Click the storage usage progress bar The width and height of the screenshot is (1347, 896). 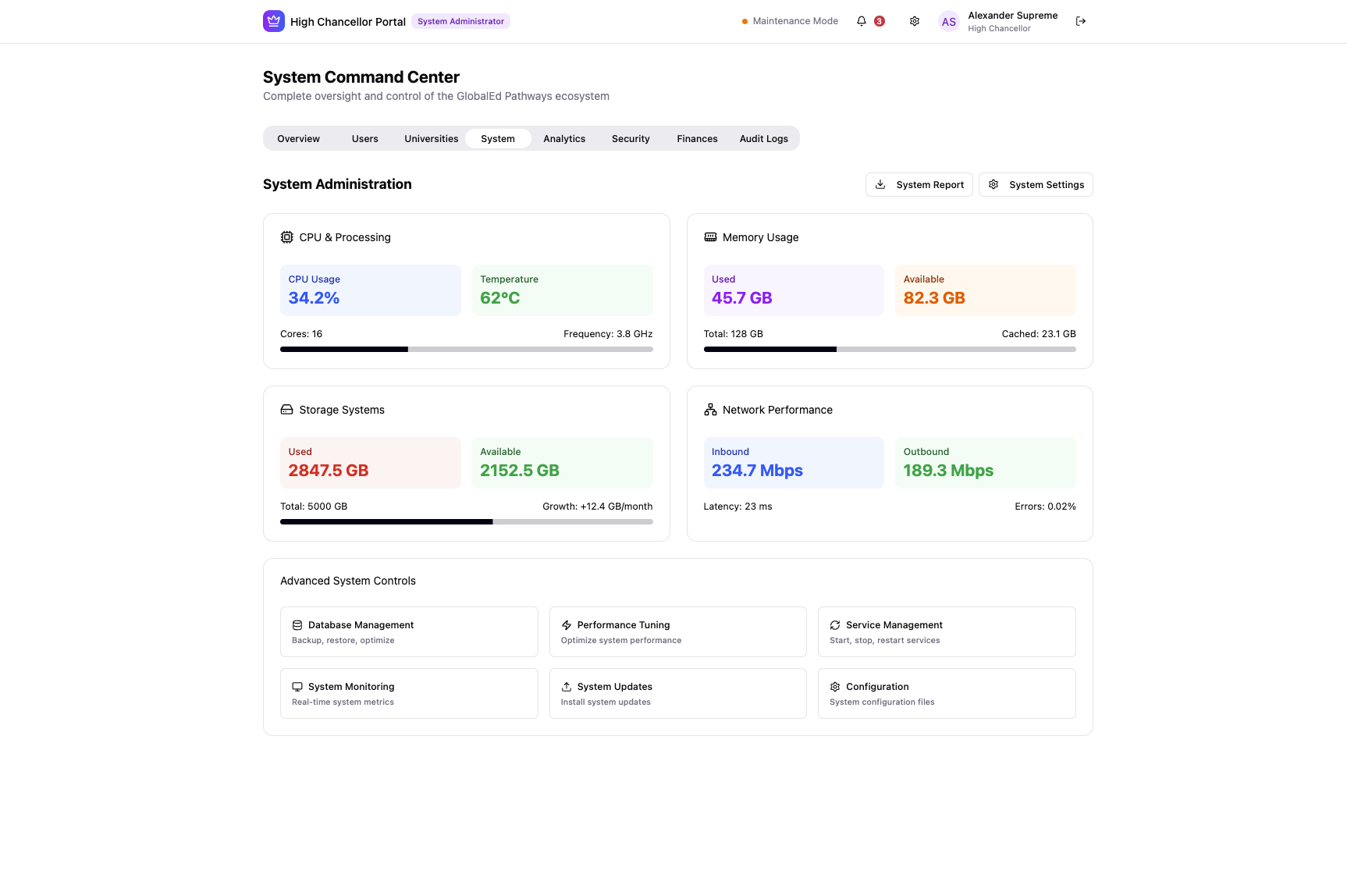(x=466, y=521)
